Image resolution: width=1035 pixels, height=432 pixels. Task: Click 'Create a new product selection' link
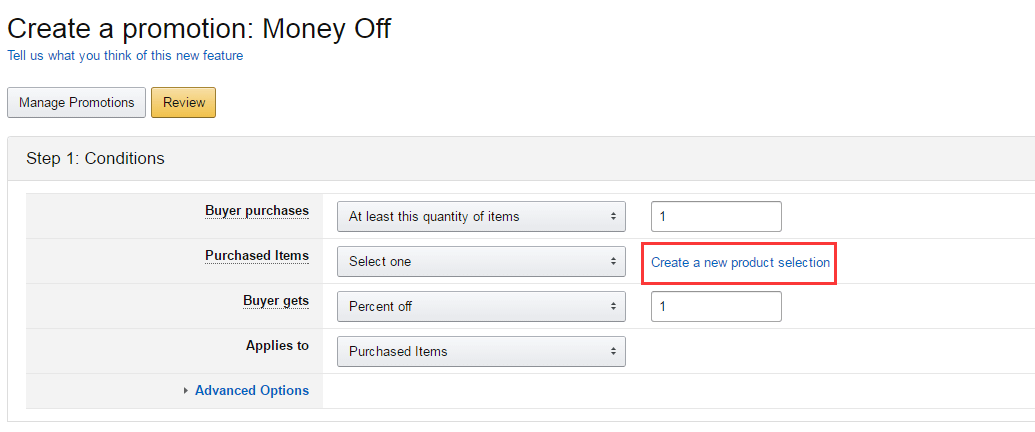(740, 263)
